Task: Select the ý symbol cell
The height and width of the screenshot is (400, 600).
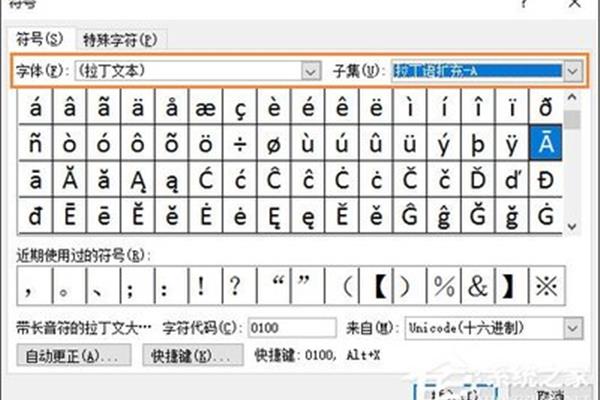Action: (x=444, y=144)
